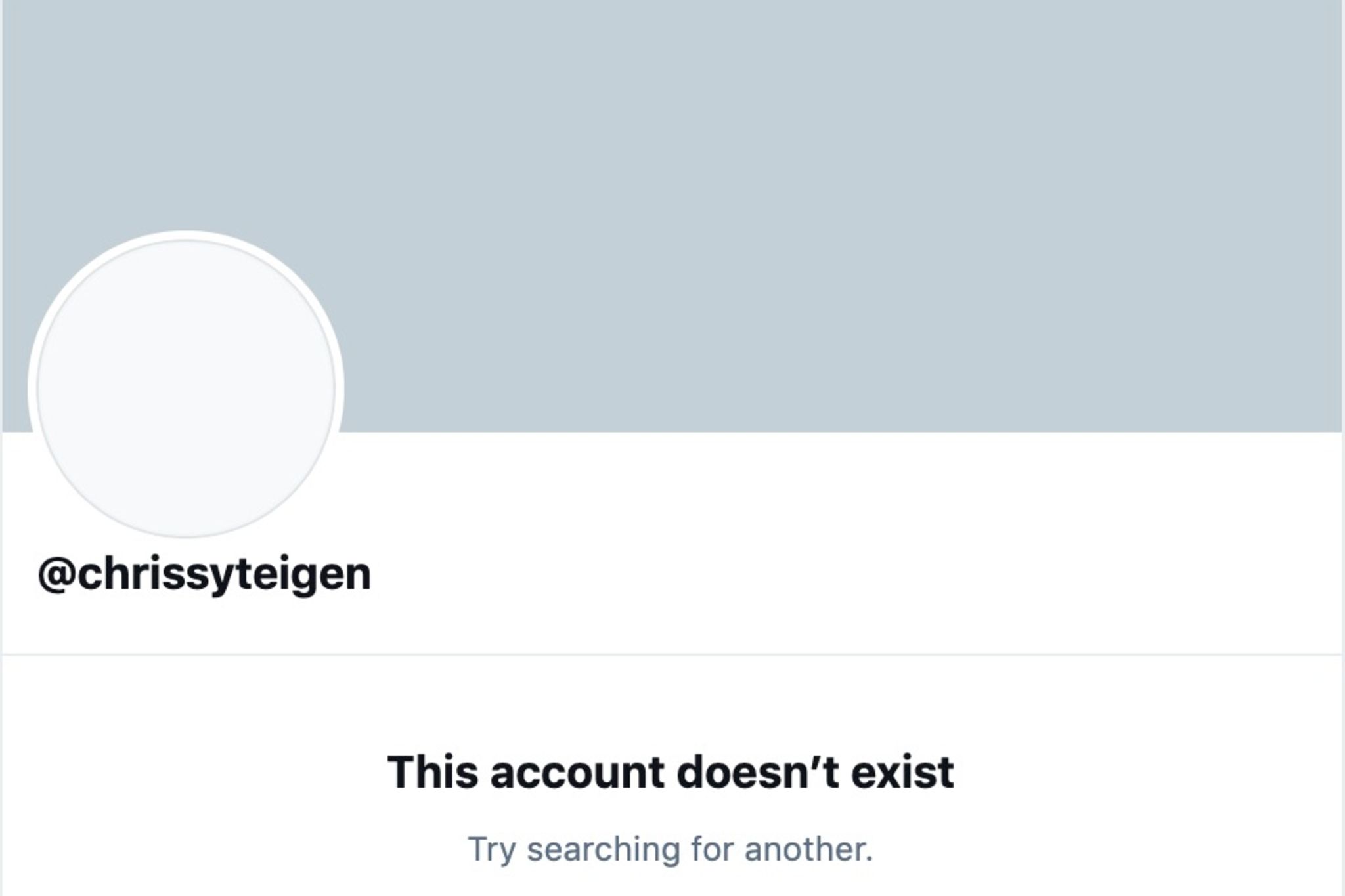Screen dimensions: 1345x896
Task: Click the empty profile avatar circle
Action: click(x=186, y=387)
